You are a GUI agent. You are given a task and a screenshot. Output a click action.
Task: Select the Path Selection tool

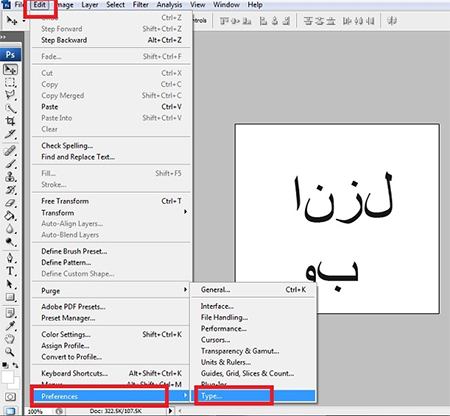pyautogui.click(x=10, y=284)
